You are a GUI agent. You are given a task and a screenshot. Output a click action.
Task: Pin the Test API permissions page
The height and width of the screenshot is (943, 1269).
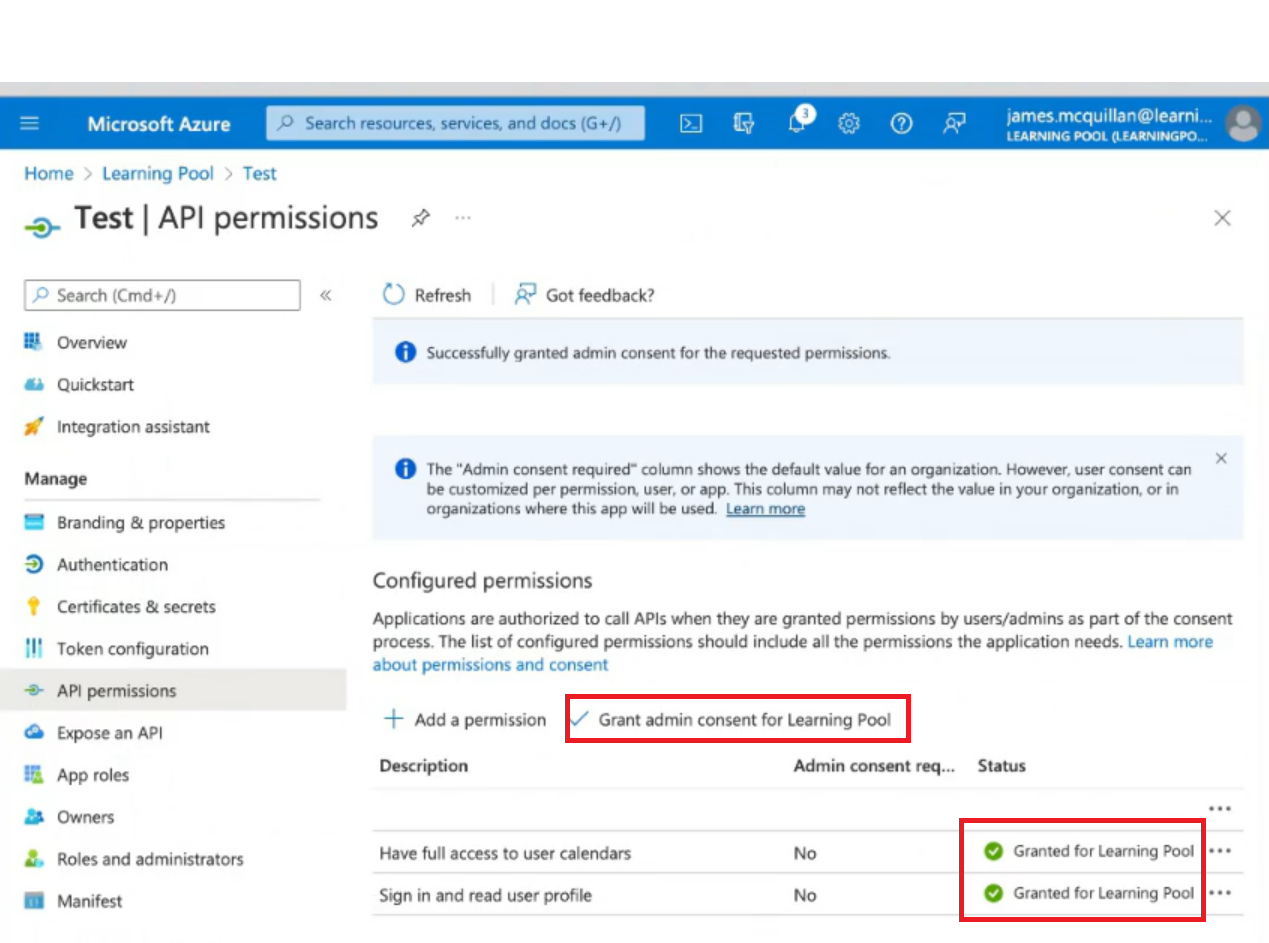pyautogui.click(x=421, y=218)
